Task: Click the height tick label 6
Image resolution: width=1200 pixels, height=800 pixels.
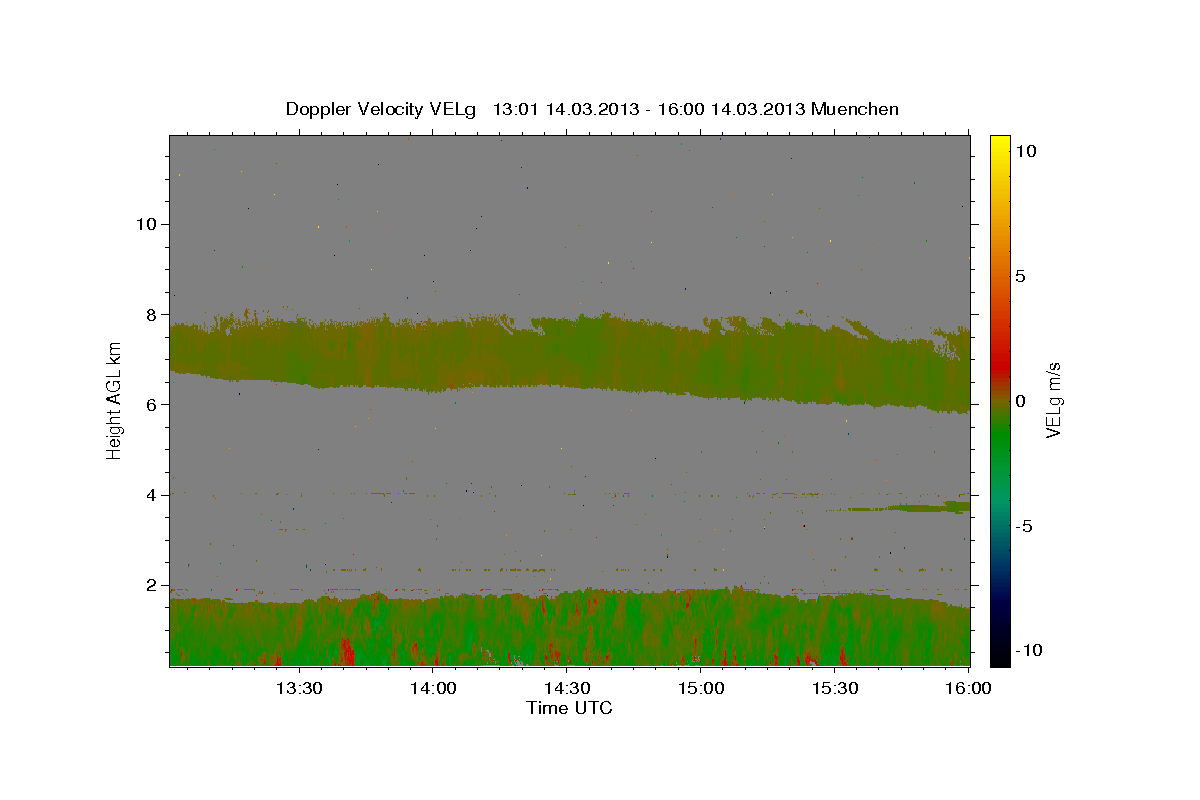Action: point(152,404)
